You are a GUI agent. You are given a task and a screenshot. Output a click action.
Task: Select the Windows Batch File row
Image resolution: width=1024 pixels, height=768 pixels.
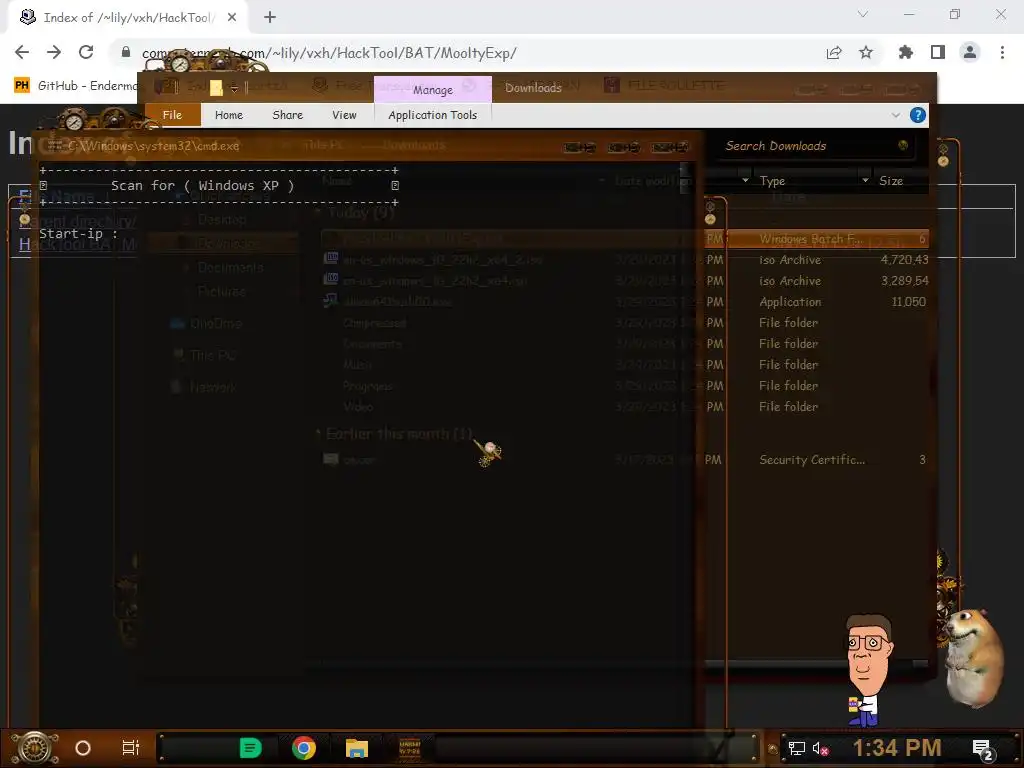pos(626,239)
